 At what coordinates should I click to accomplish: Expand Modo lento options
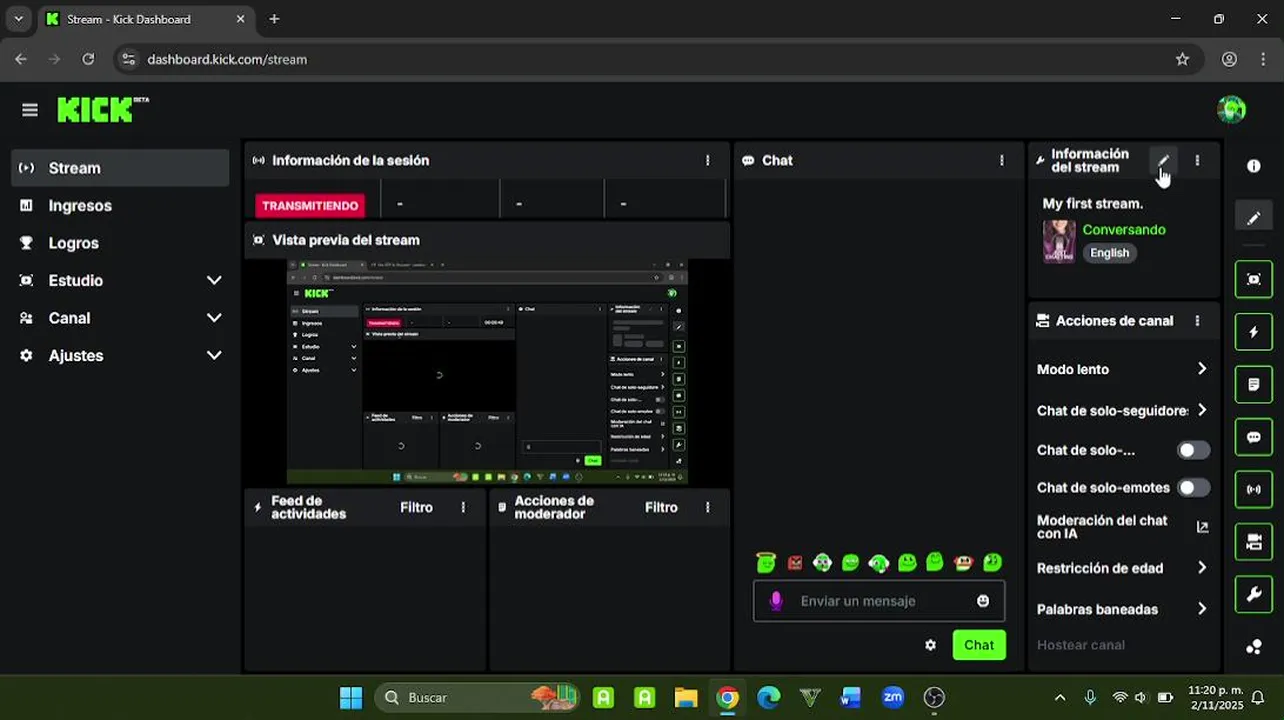point(1202,369)
